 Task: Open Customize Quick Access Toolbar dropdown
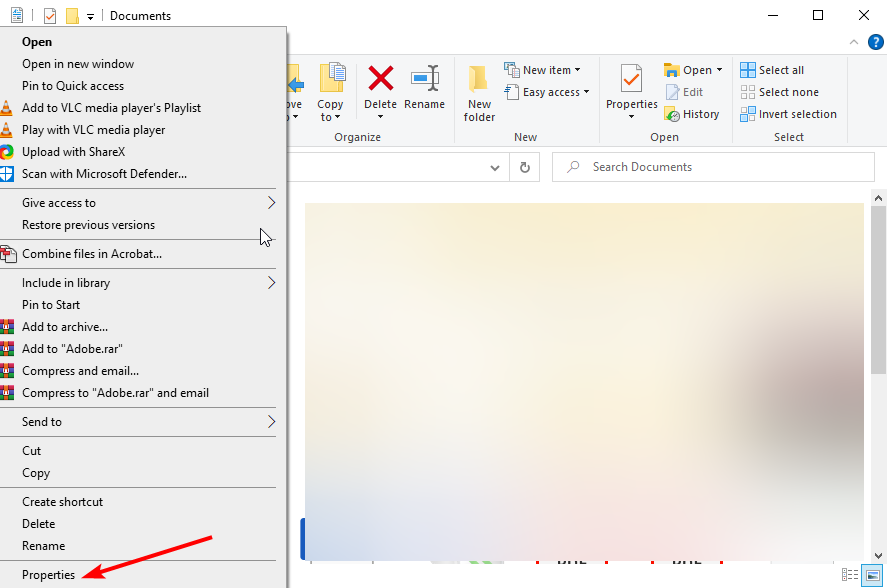[x=90, y=17]
